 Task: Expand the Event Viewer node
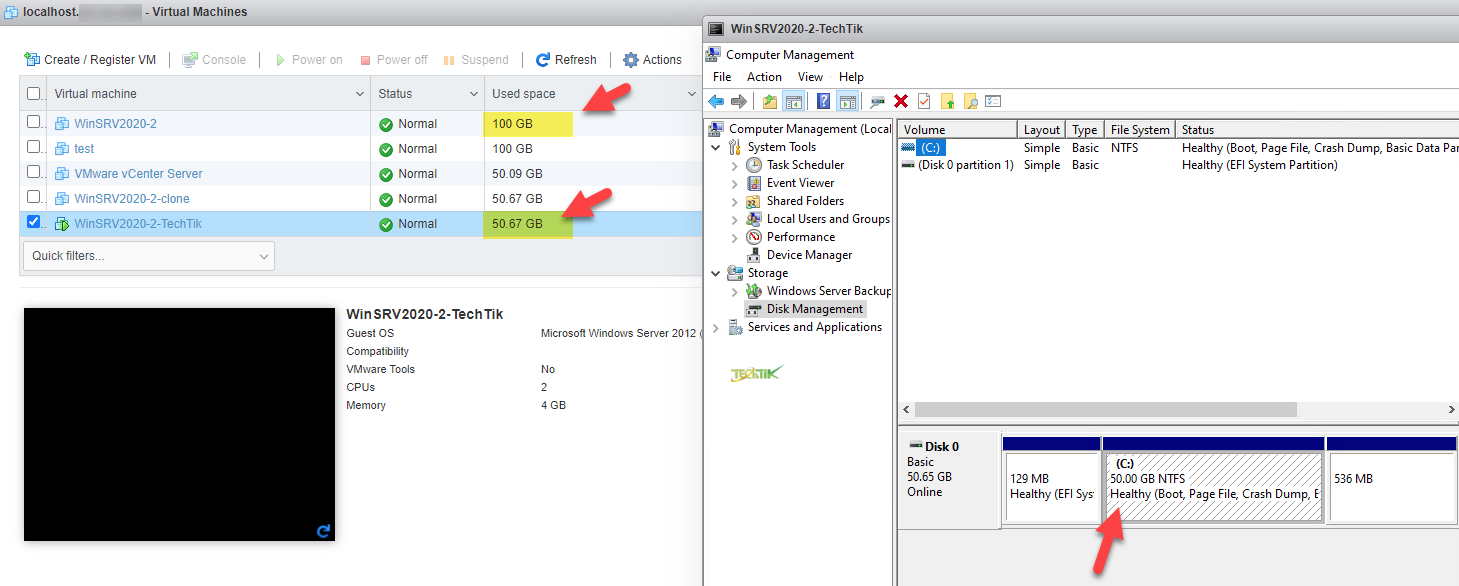(735, 183)
